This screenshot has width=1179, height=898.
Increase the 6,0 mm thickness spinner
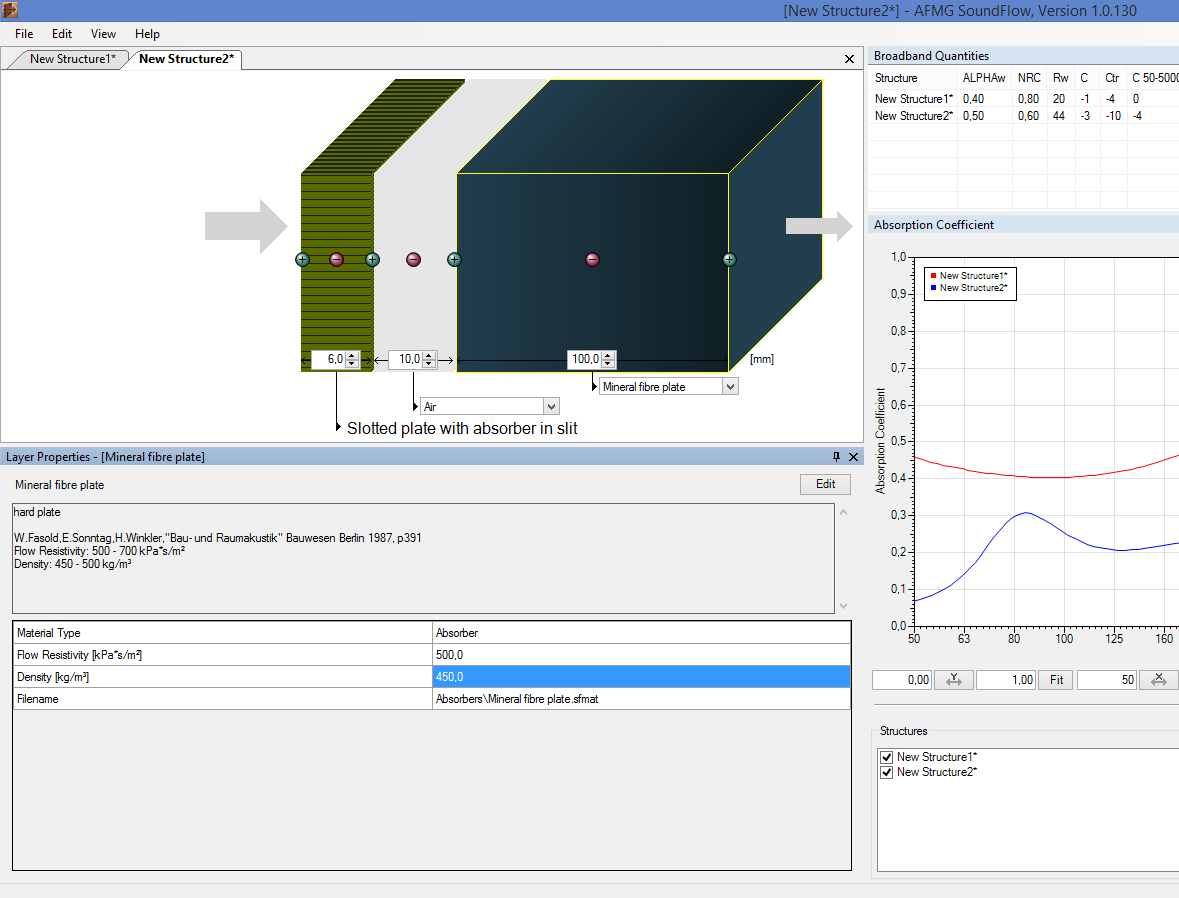click(x=352, y=356)
